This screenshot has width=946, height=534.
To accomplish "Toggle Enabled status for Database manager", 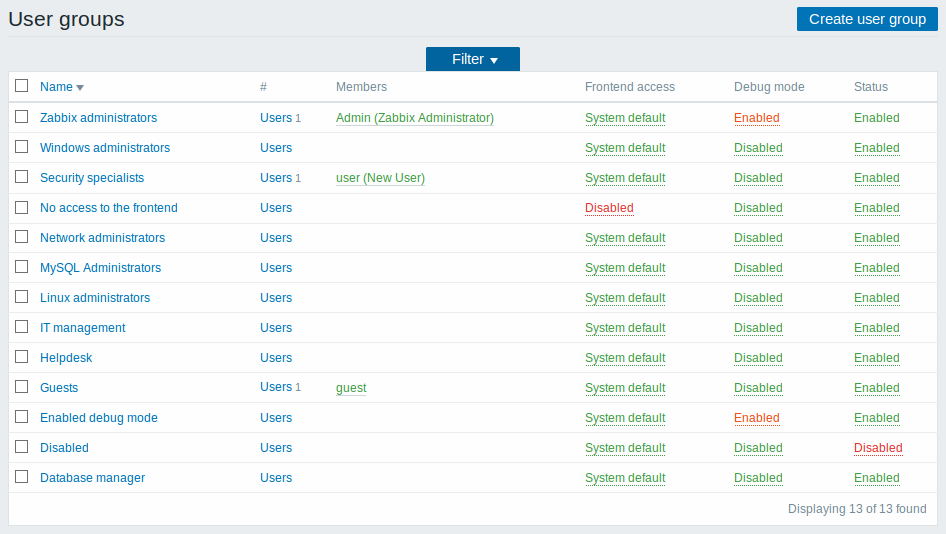I will (877, 478).
